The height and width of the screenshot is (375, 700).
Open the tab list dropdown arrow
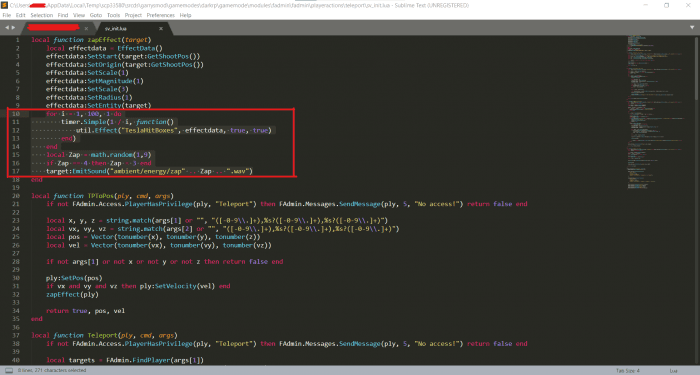(x=692, y=28)
